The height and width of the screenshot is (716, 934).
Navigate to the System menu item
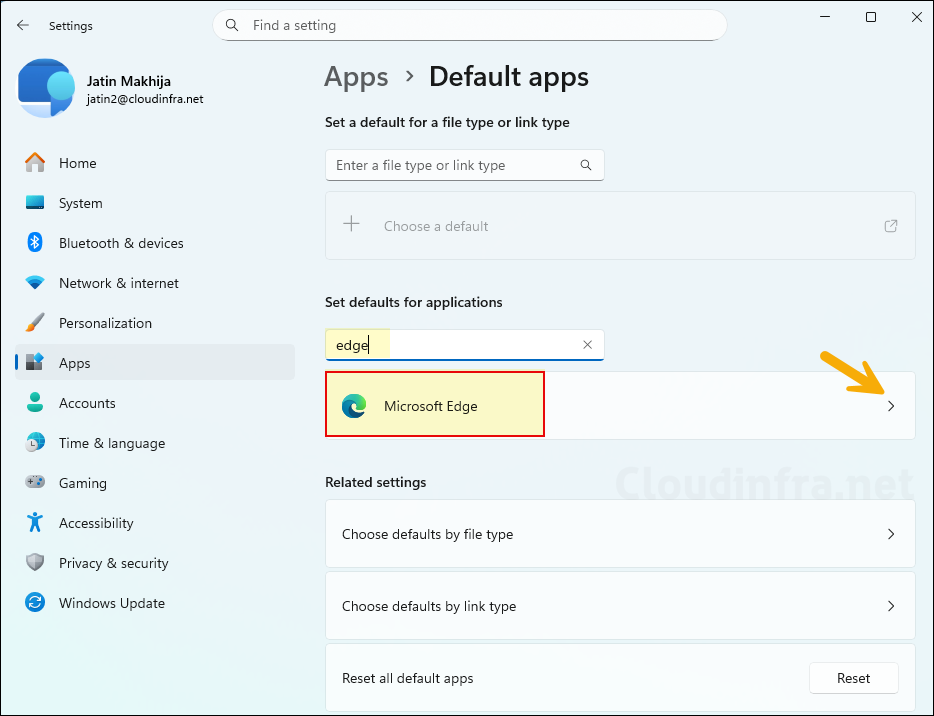tap(80, 203)
